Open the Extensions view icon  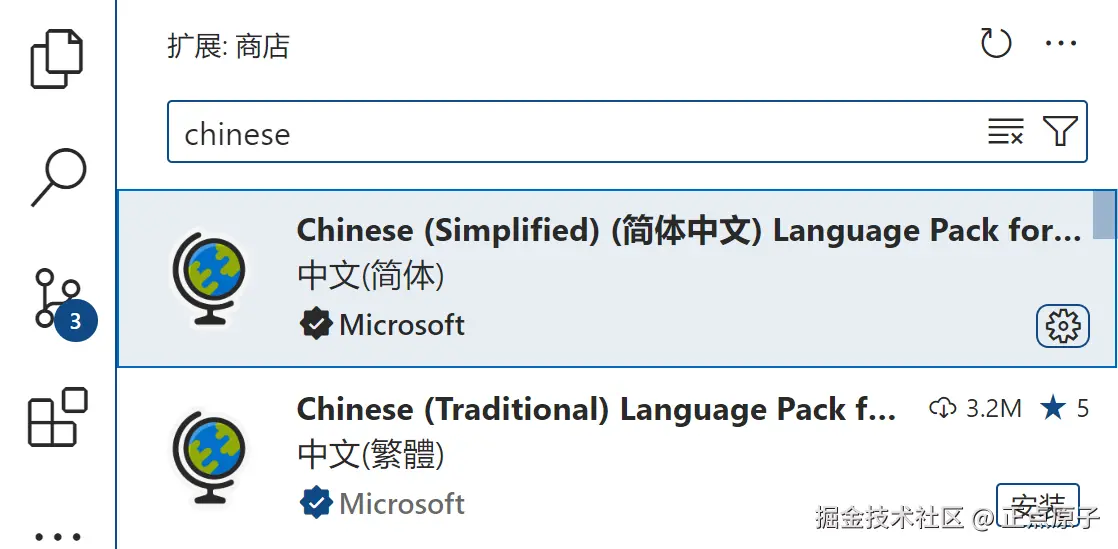[57, 417]
